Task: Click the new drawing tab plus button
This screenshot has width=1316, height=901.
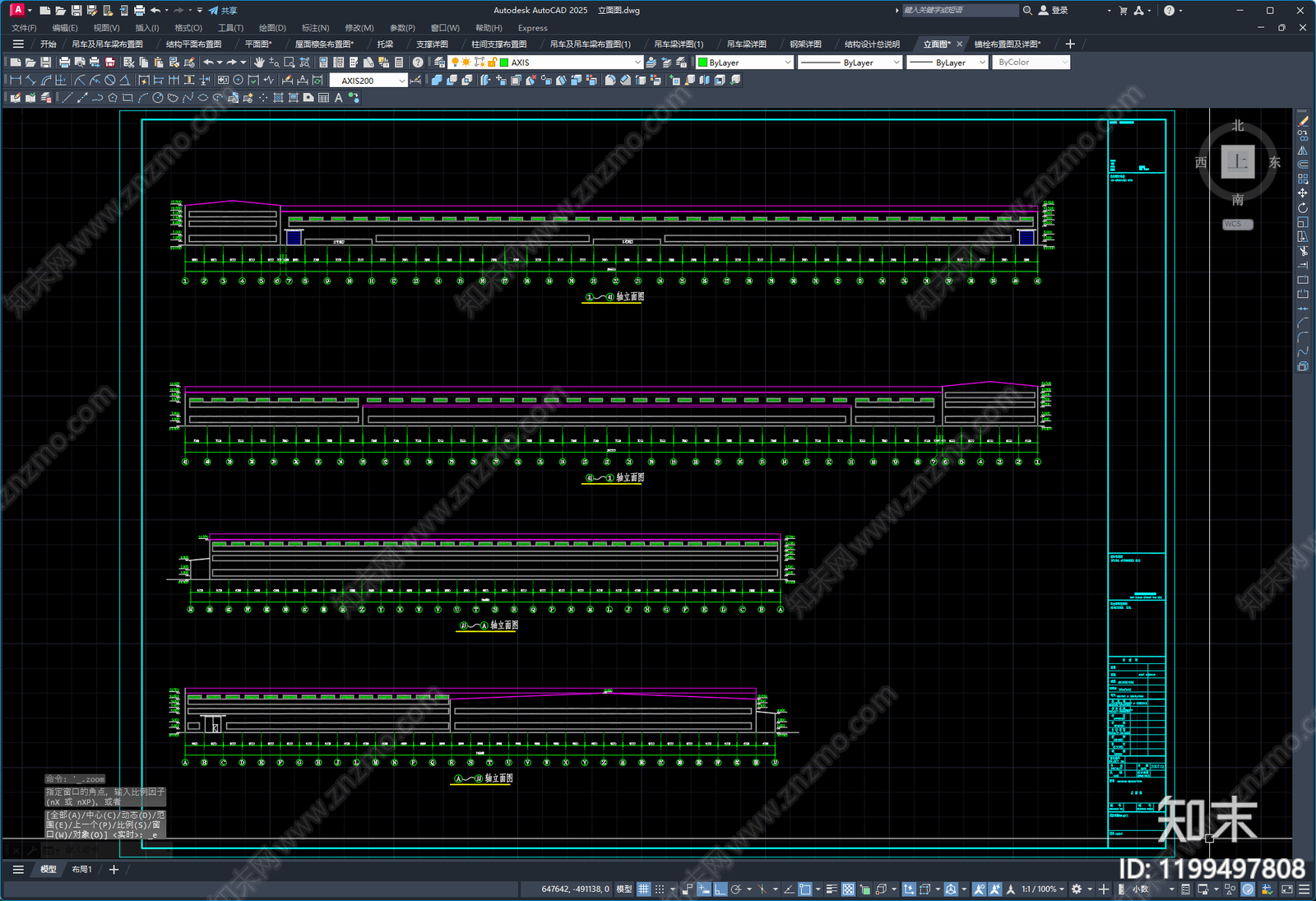Action: 1070,44
